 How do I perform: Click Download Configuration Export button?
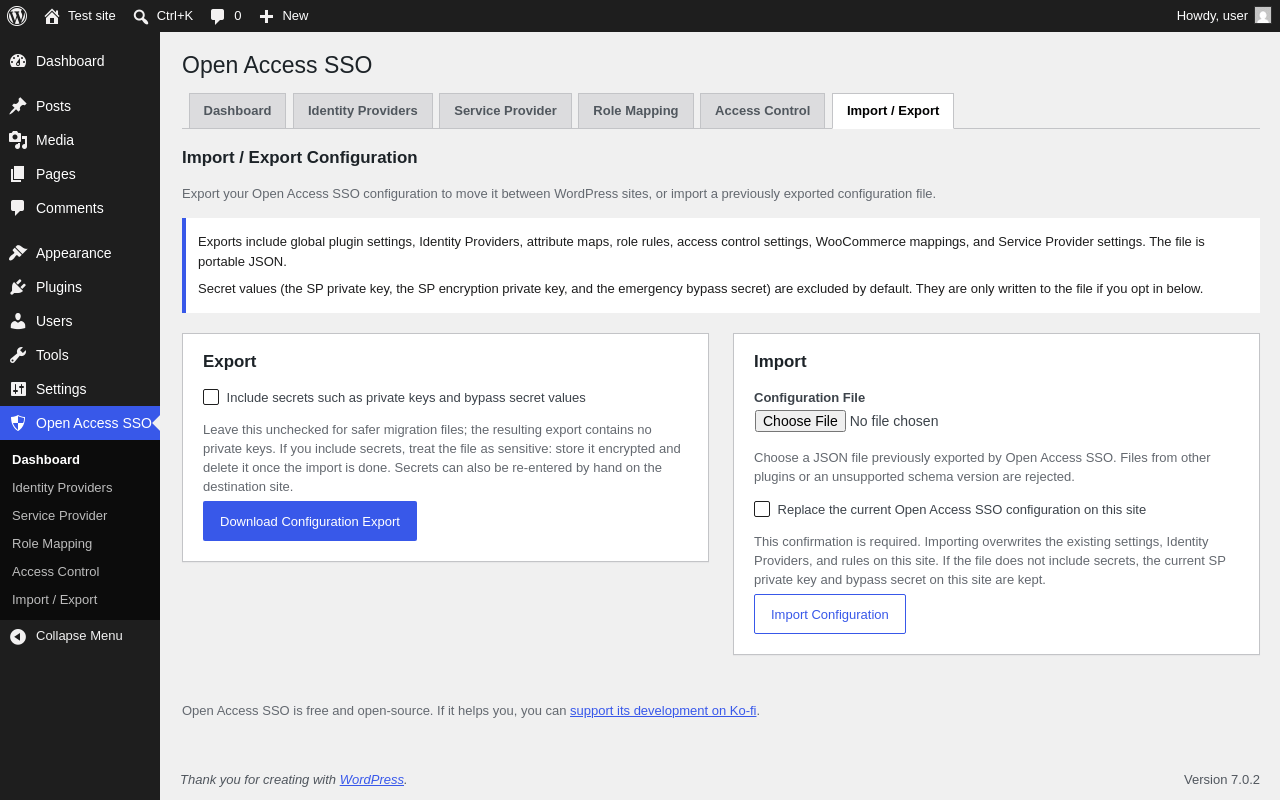click(x=310, y=521)
